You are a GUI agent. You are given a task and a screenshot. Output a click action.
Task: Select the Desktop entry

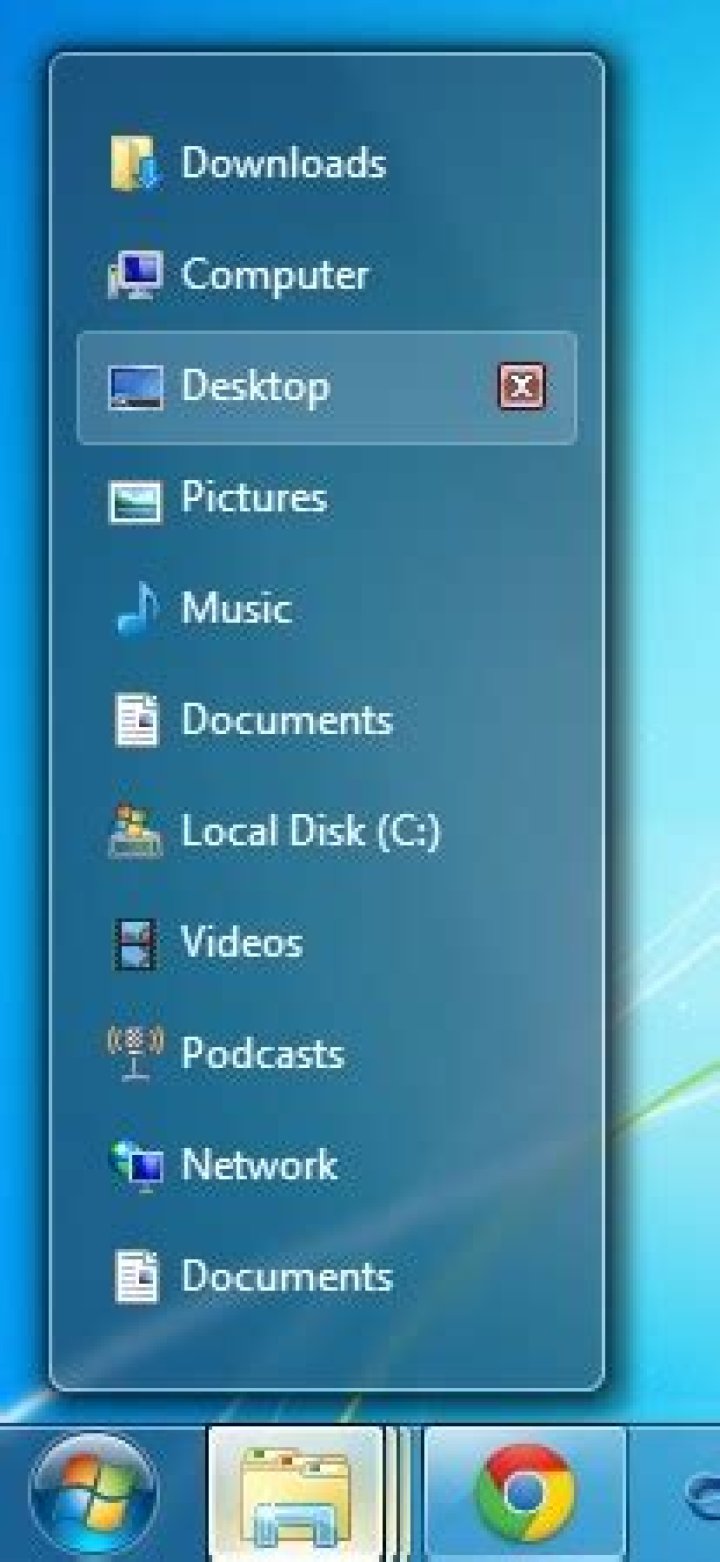coord(326,387)
